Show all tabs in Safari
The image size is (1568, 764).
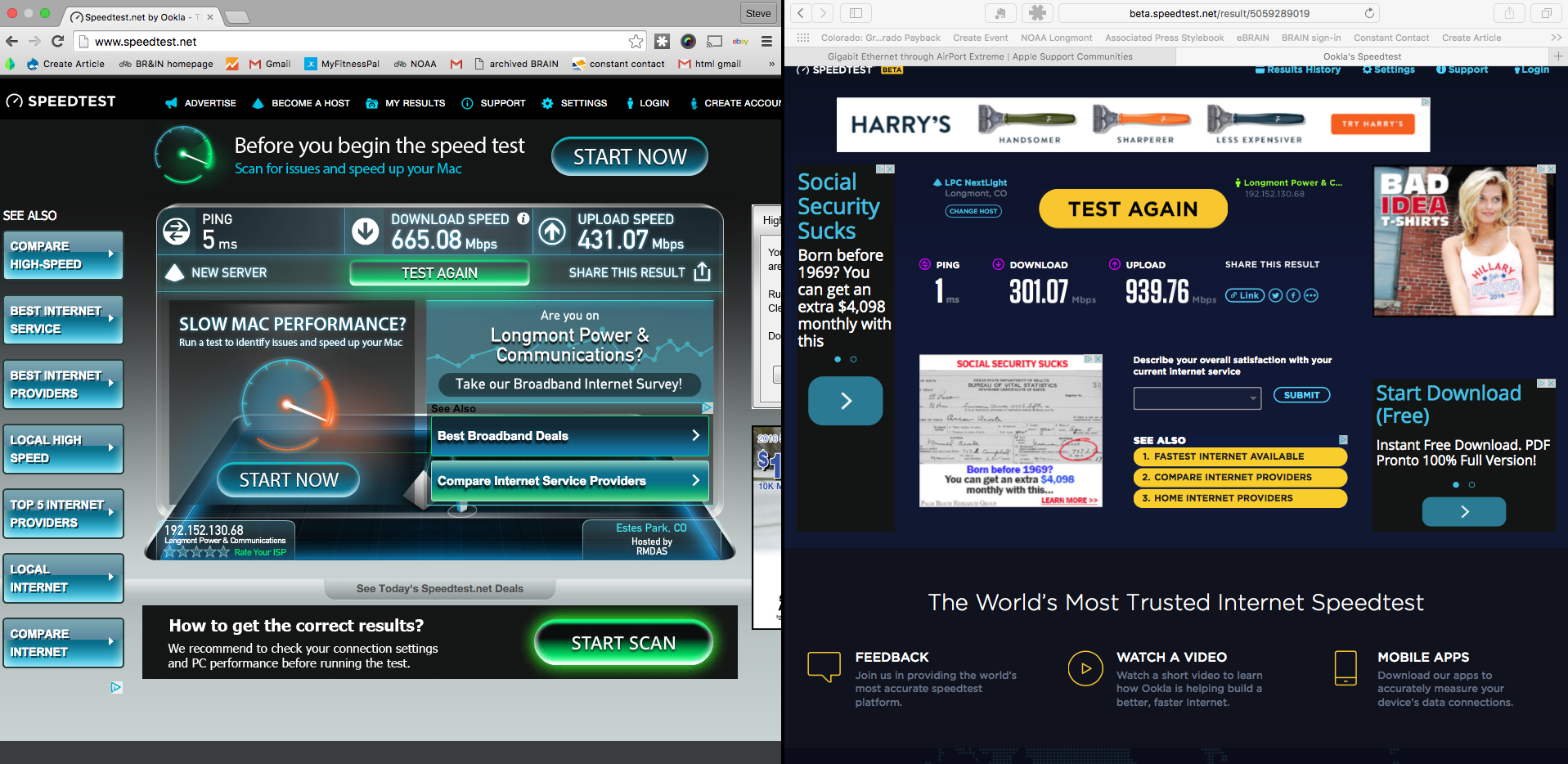pos(1546,13)
